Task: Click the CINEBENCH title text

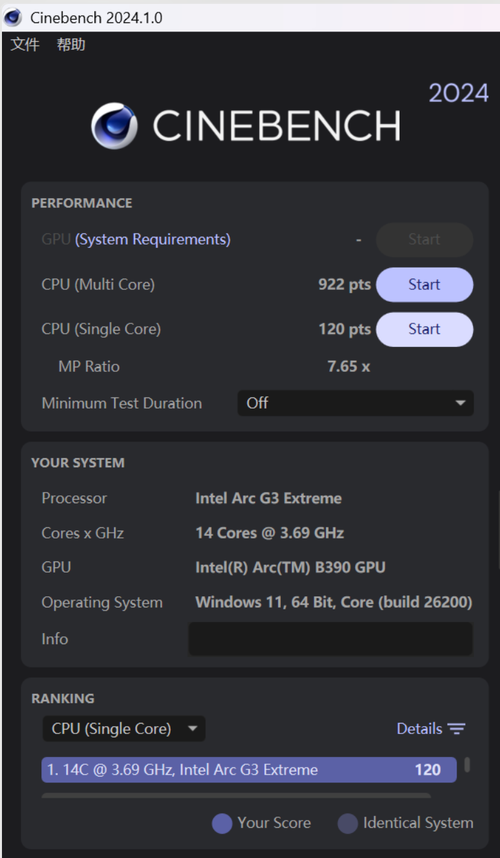Action: [x=277, y=125]
